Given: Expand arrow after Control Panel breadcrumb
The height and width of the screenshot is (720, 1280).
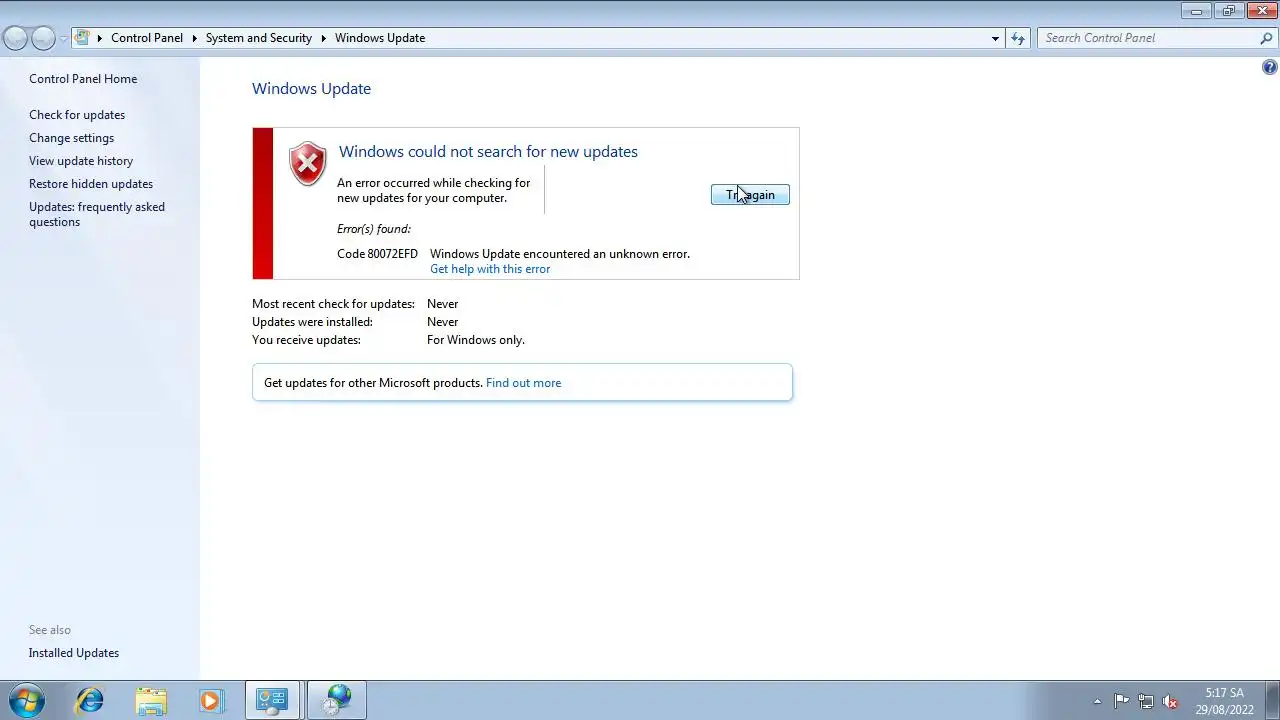Looking at the screenshot, I should tap(196, 38).
